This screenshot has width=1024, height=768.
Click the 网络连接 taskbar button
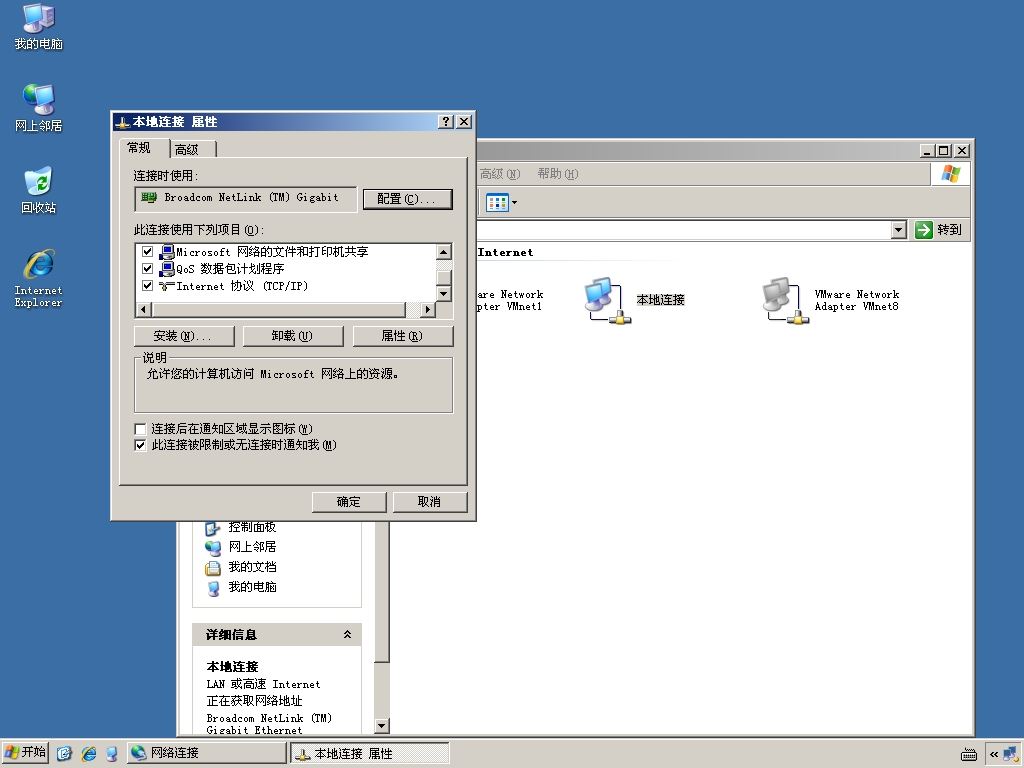(206, 753)
